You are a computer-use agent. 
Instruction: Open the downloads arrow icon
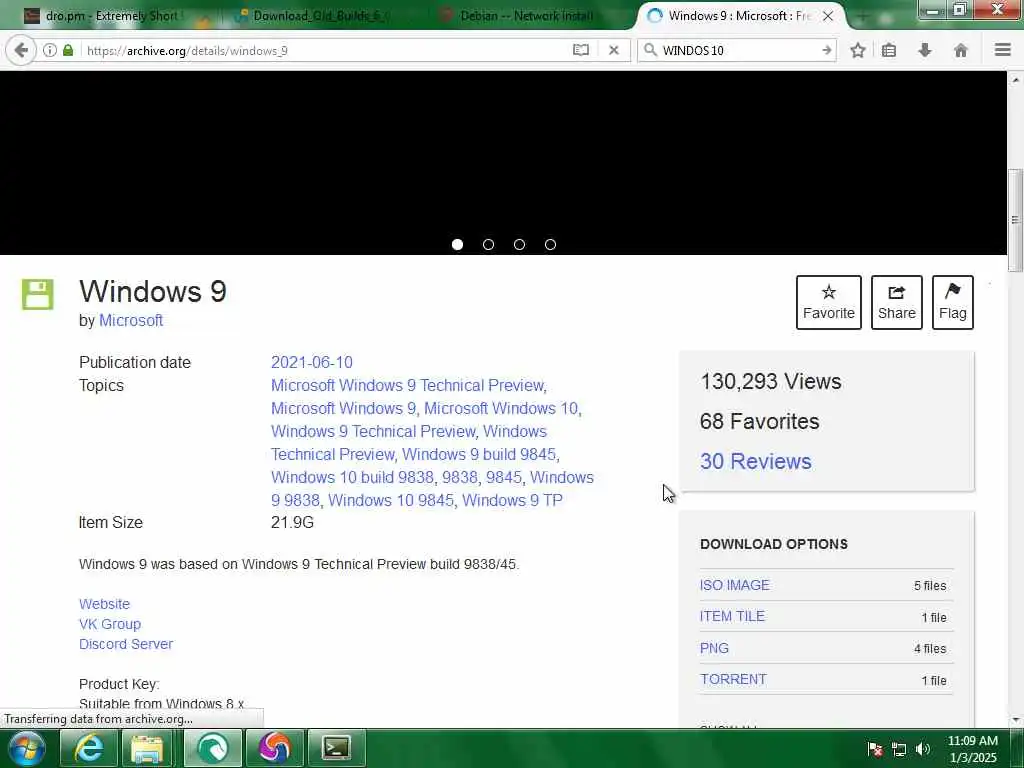(925, 50)
